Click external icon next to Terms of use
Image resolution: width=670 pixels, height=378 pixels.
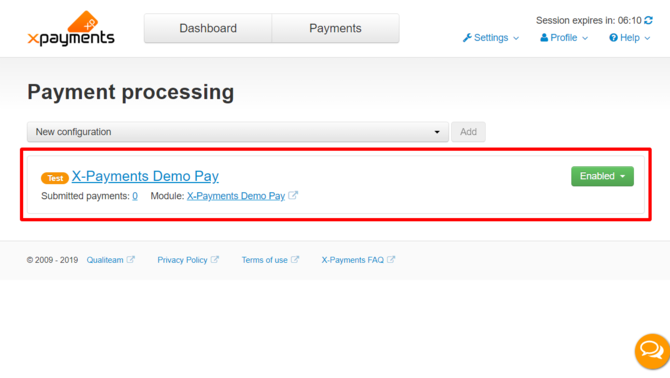[295, 259]
